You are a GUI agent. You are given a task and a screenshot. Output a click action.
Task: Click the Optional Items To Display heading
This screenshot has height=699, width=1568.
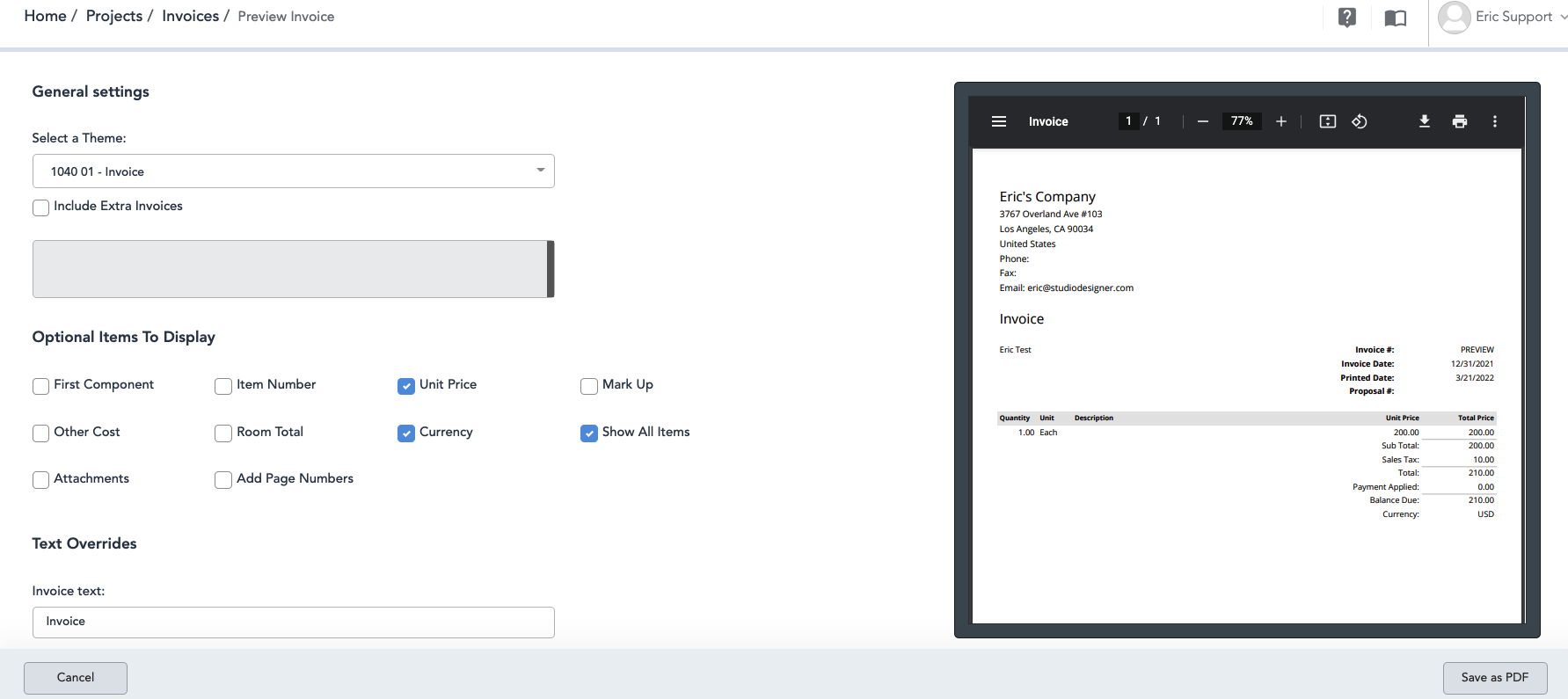click(x=124, y=338)
